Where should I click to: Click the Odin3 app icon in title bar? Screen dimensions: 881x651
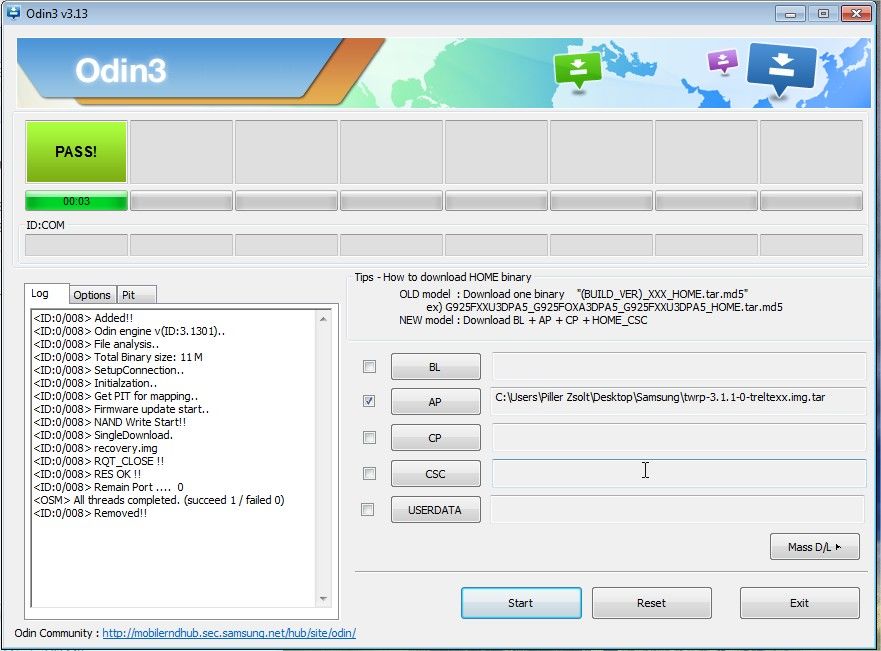[12, 13]
